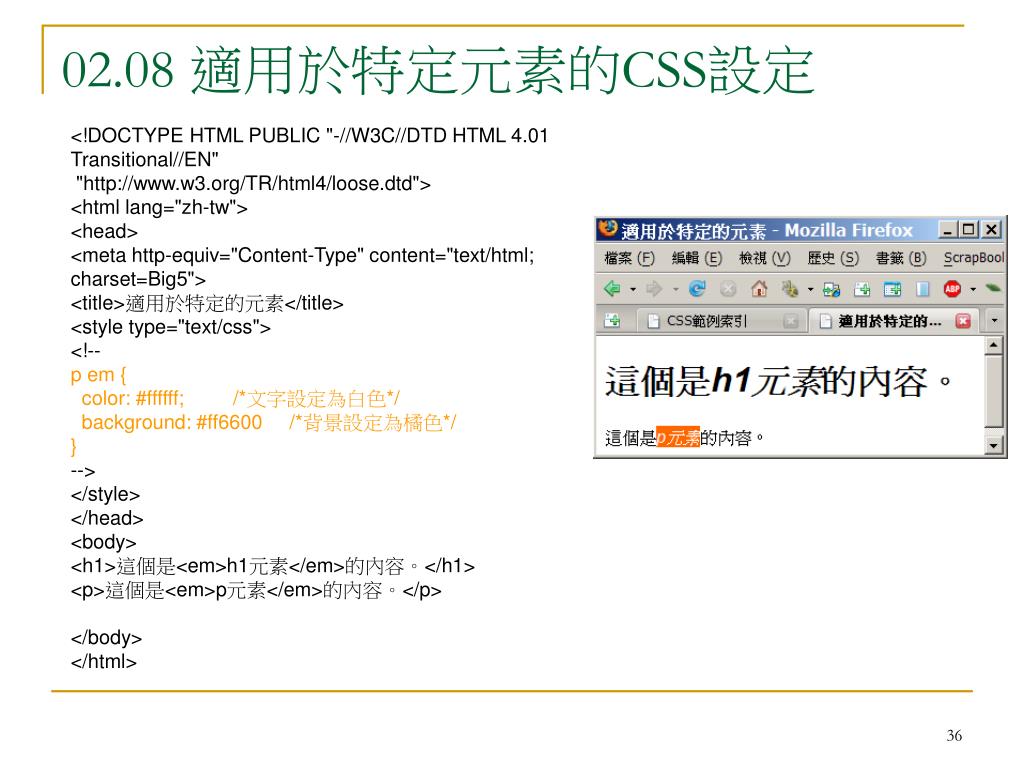Click the </html> closing tag line
The height and width of the screenshot is (768, 1024).
coord(103,662)
